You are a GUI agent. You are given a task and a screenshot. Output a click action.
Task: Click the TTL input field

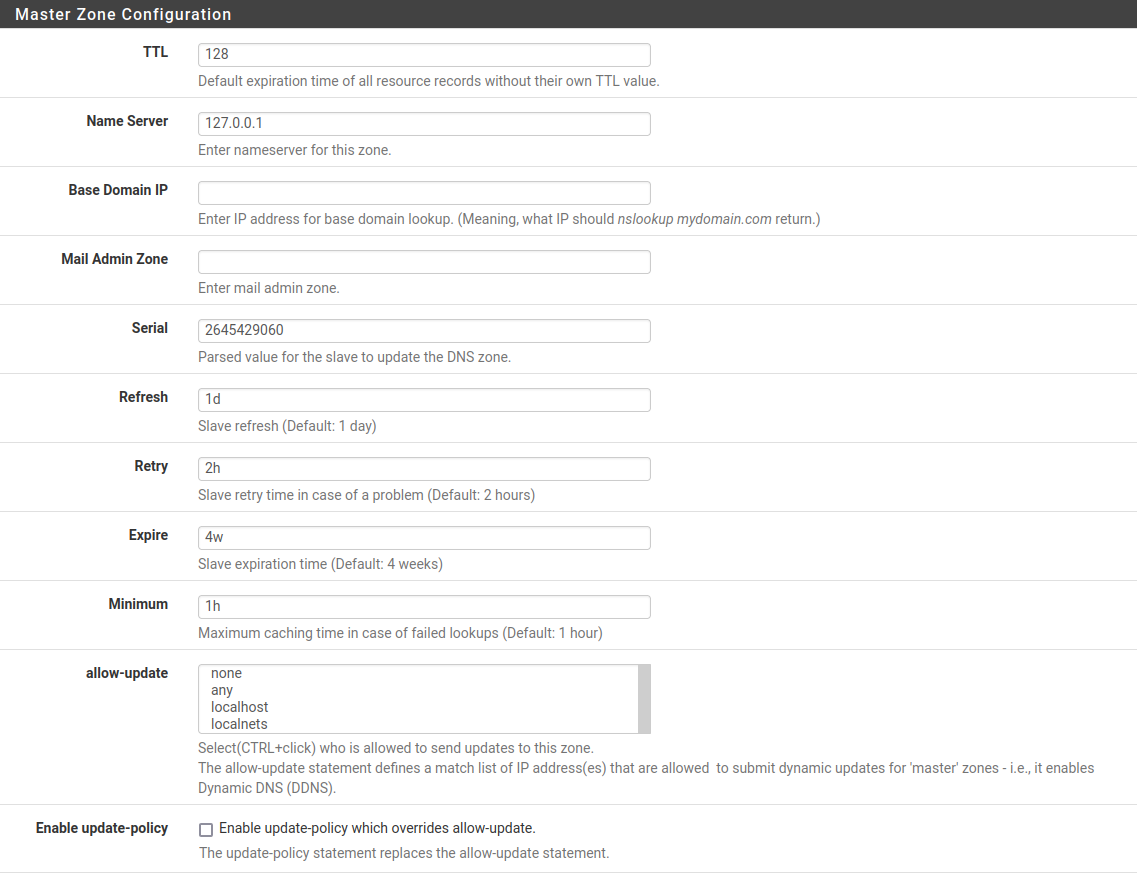[423, 54]
